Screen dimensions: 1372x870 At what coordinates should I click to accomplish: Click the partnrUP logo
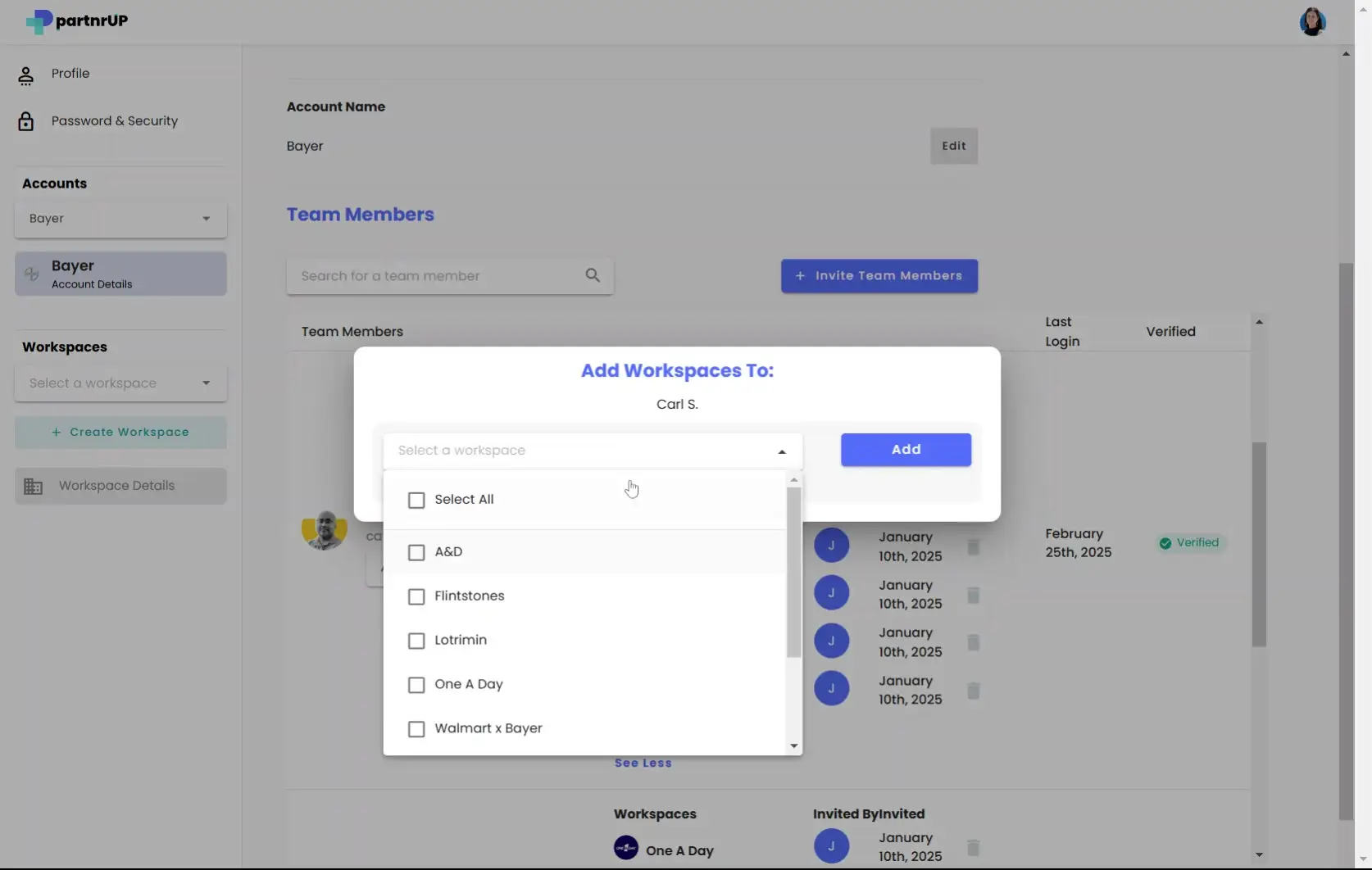click(x=76, y=21)
